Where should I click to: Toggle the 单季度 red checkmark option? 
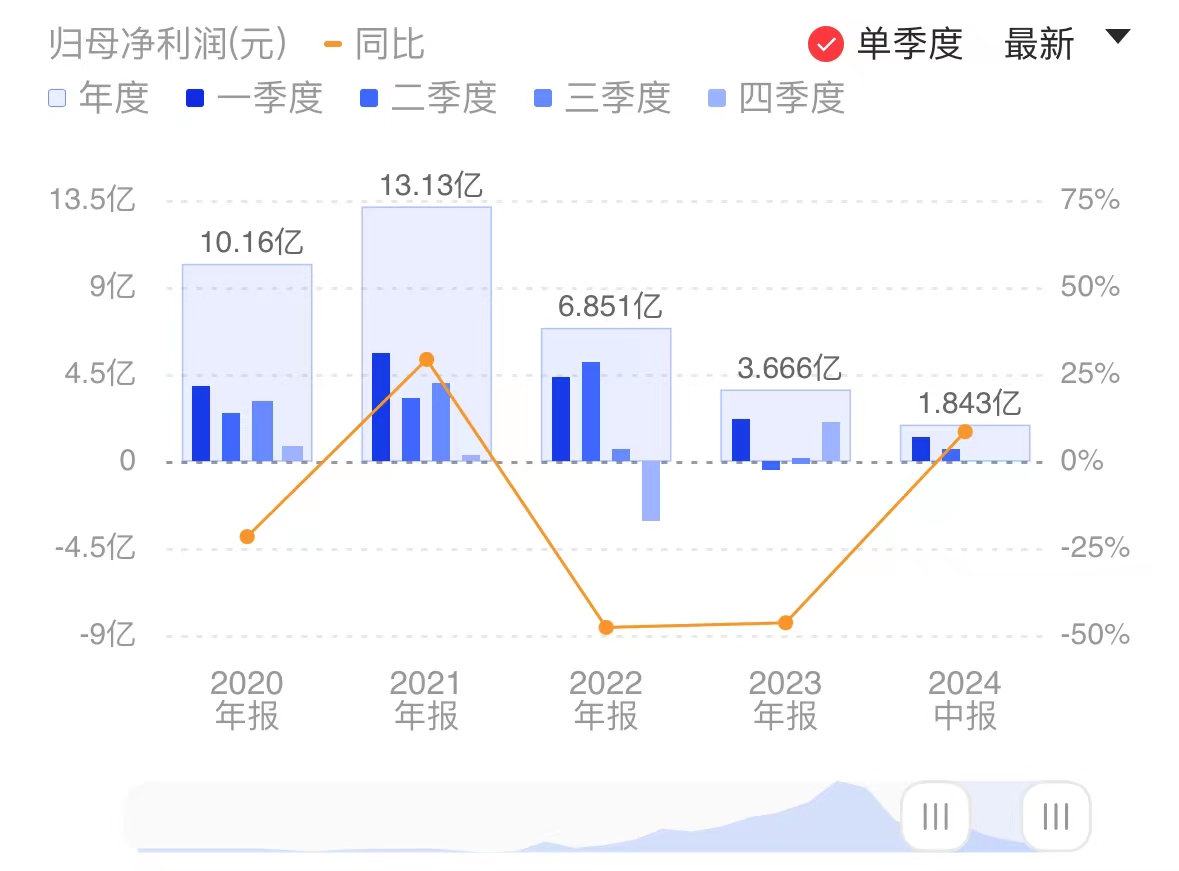(826, 44)
